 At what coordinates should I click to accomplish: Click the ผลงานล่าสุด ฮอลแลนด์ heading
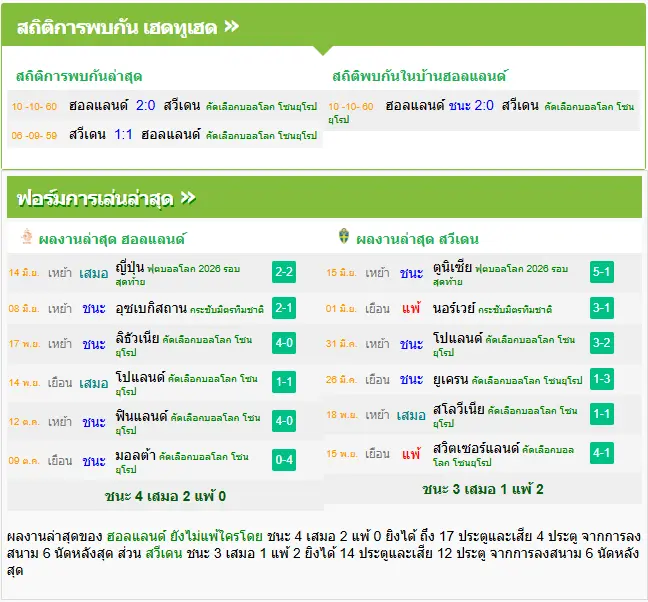click(112, 239)
